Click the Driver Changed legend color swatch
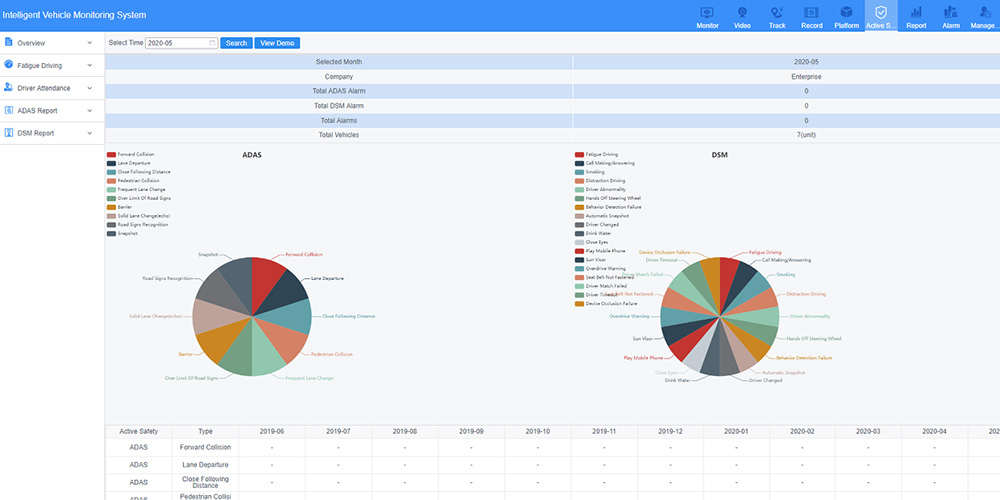The height and width of the screenshot is (500, 1000). [579, 224]
